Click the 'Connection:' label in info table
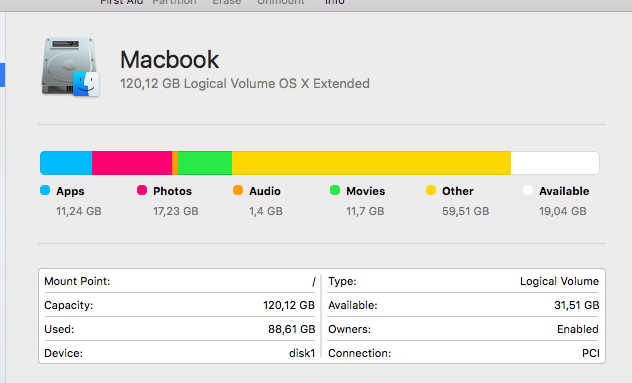This screenshot has height=383, width=632. click(360, 353)
